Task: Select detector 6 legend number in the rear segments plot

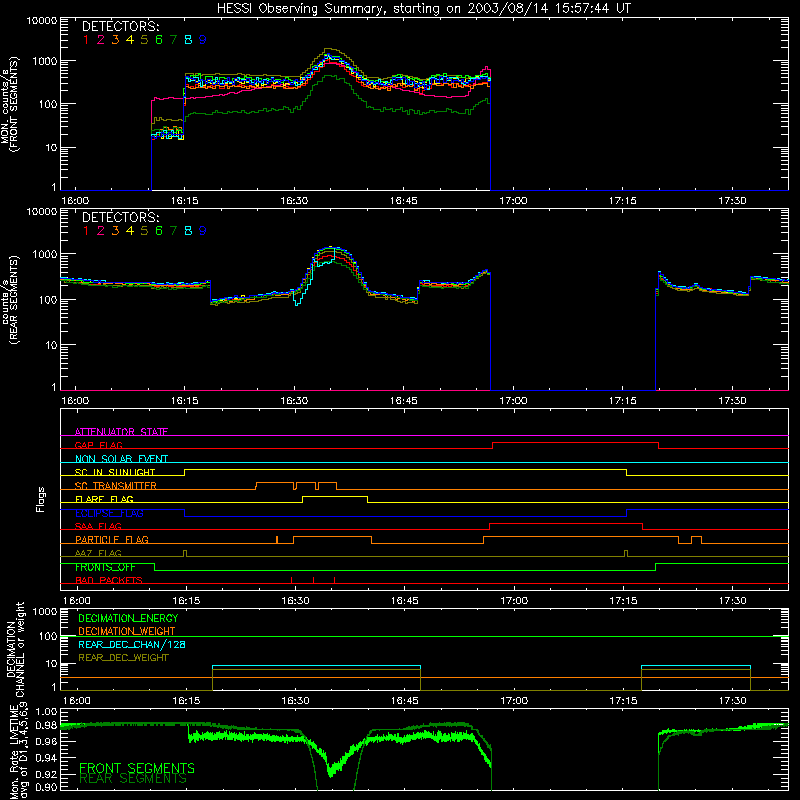Action: [x=159, y=231]
